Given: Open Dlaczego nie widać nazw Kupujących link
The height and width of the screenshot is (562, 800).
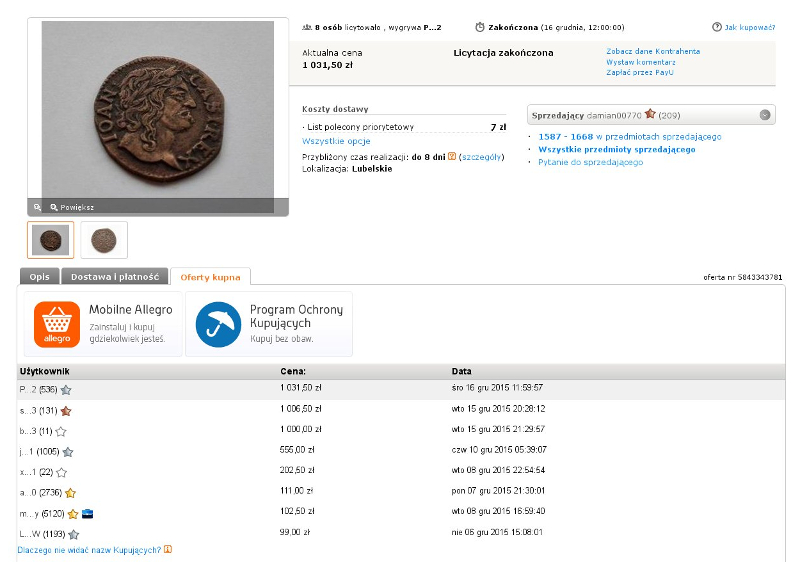Looking at the screenshot, I should 89,550.
